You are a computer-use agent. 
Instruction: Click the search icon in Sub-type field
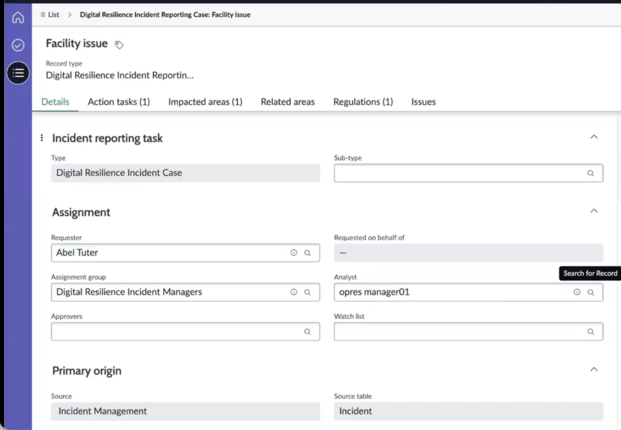(x=591, y=173)
